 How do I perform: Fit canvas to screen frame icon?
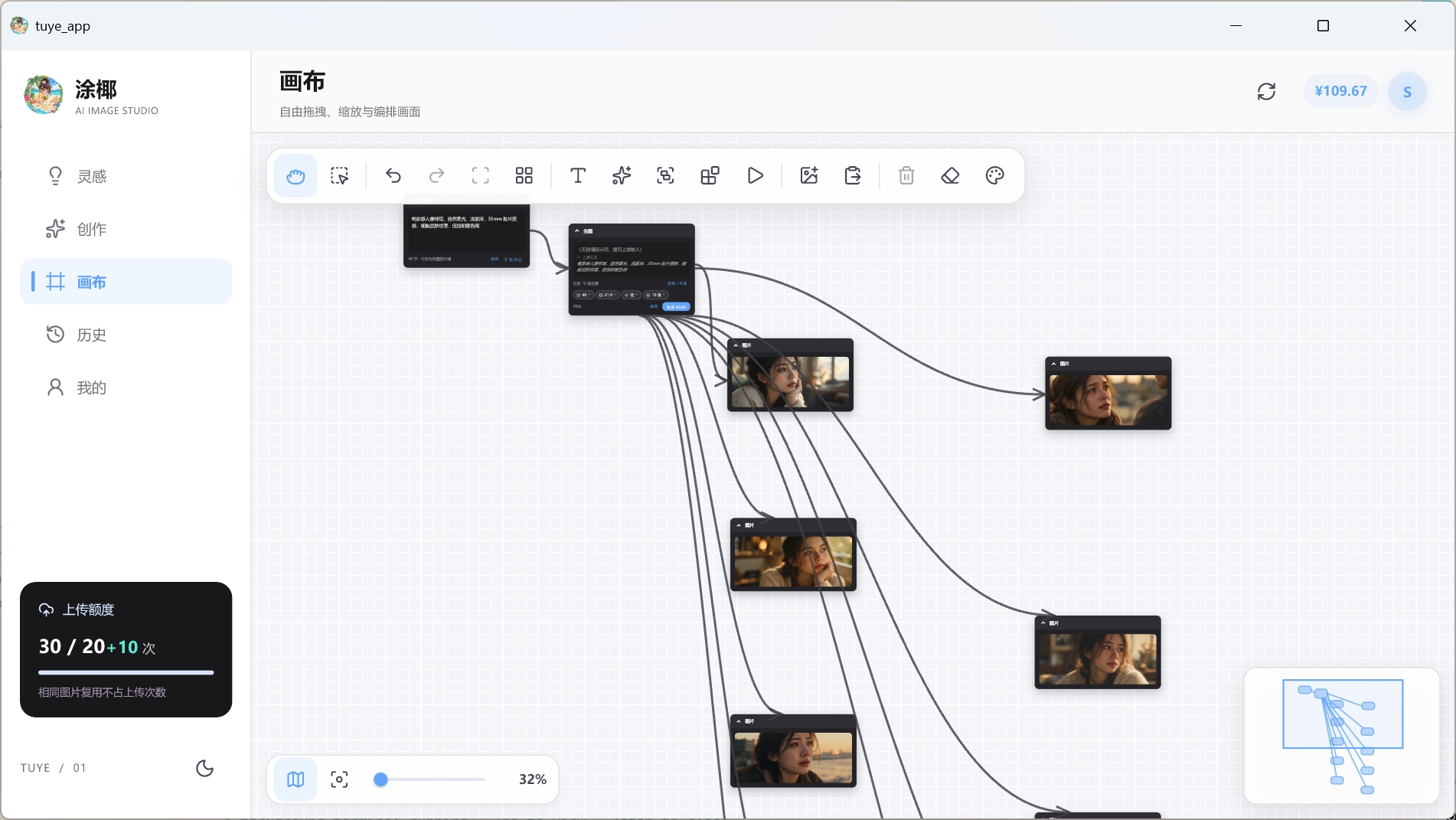(x=481, y=176)
